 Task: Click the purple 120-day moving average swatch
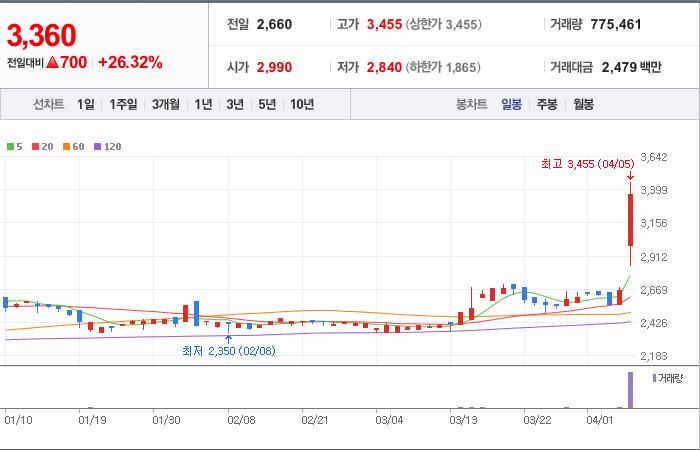[98, 146]
